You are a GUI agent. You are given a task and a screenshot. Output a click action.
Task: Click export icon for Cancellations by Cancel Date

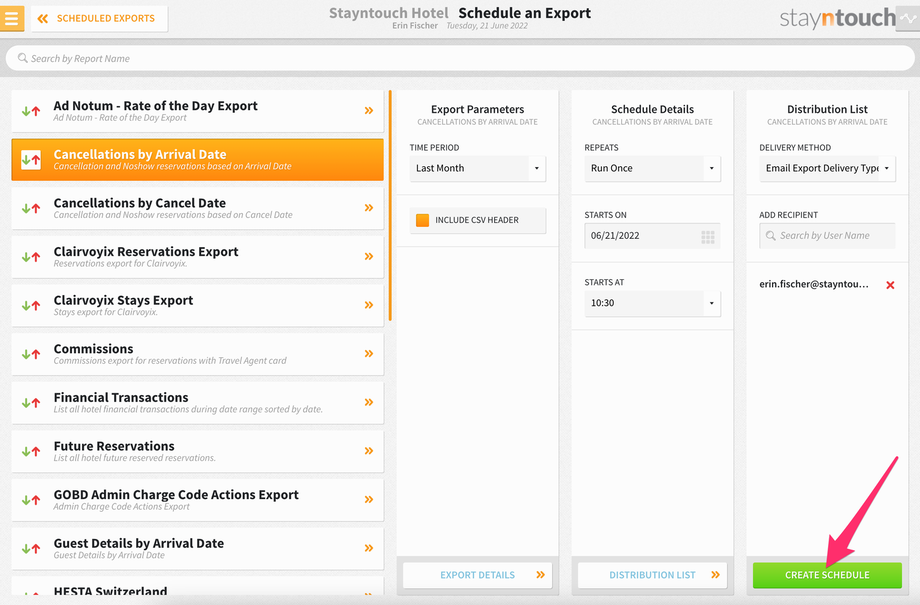click(x=31, y=208)
